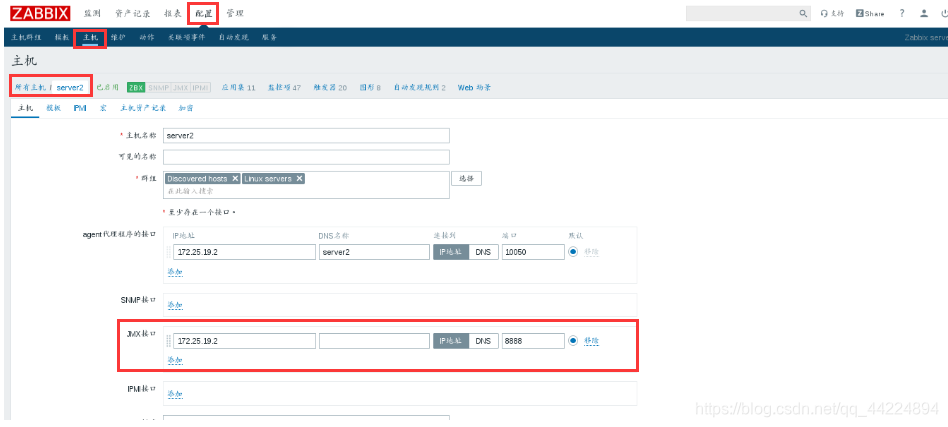
Task: Click the JMX interface row drag handle
Action: [169, 341]
